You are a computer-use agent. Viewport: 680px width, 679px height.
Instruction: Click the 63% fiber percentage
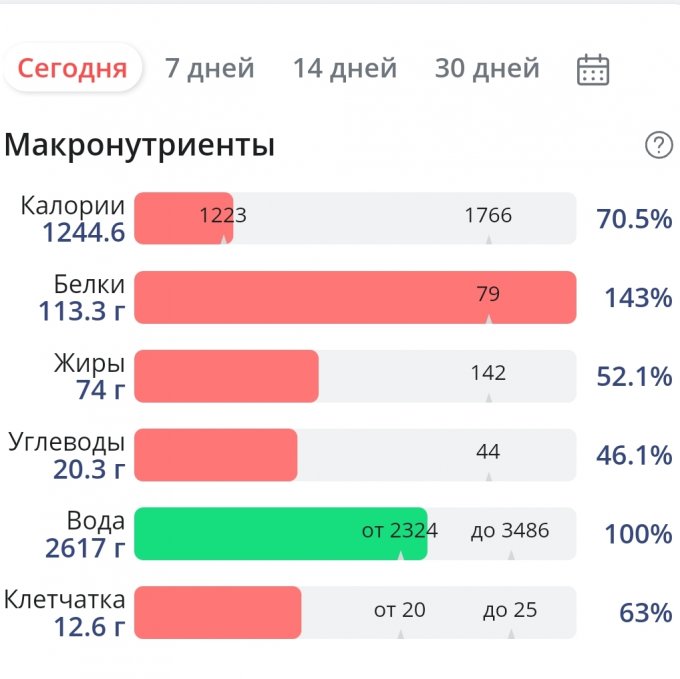pos(645,613)
